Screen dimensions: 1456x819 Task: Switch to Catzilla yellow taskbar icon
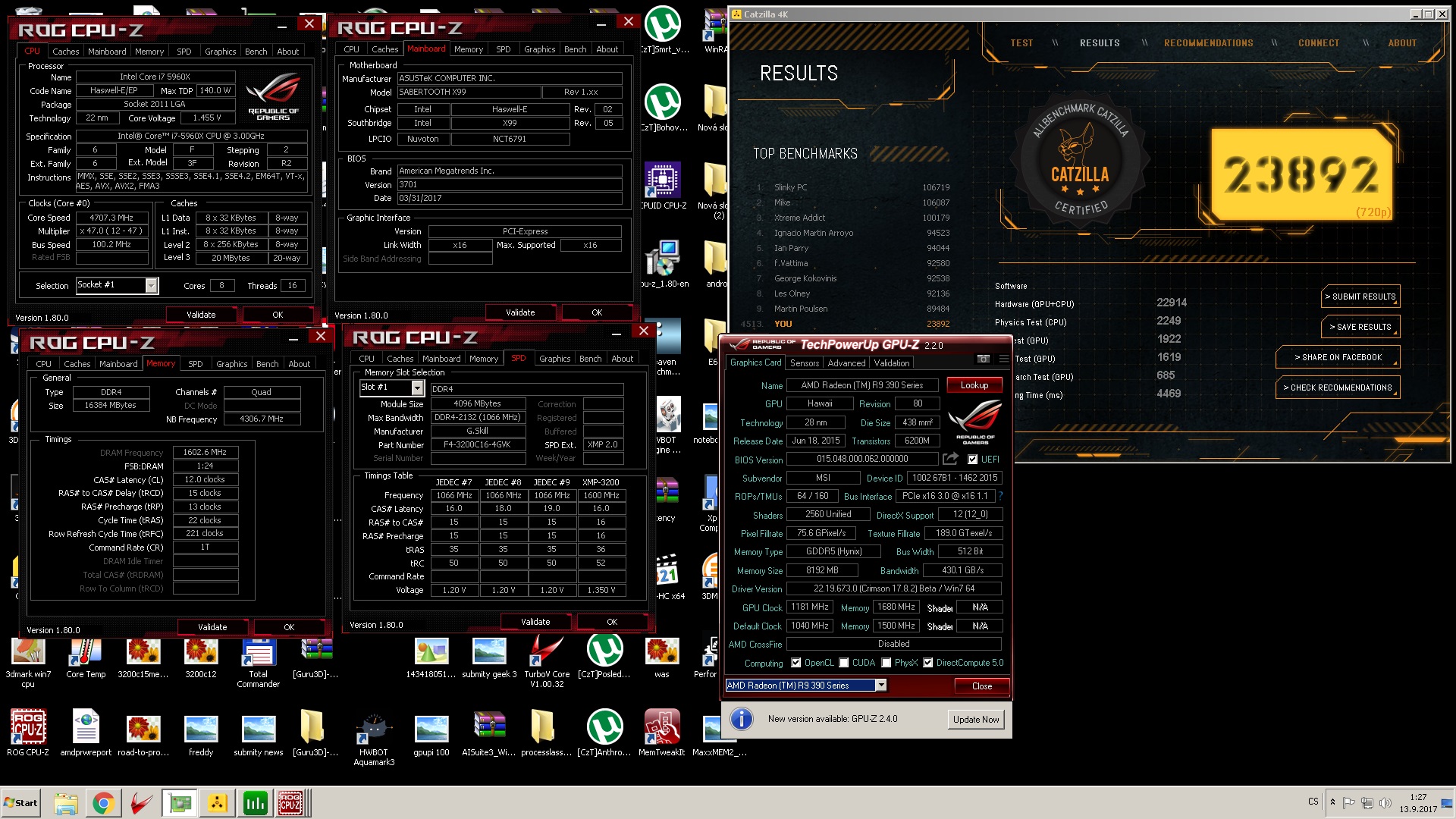tap(218, 803)
